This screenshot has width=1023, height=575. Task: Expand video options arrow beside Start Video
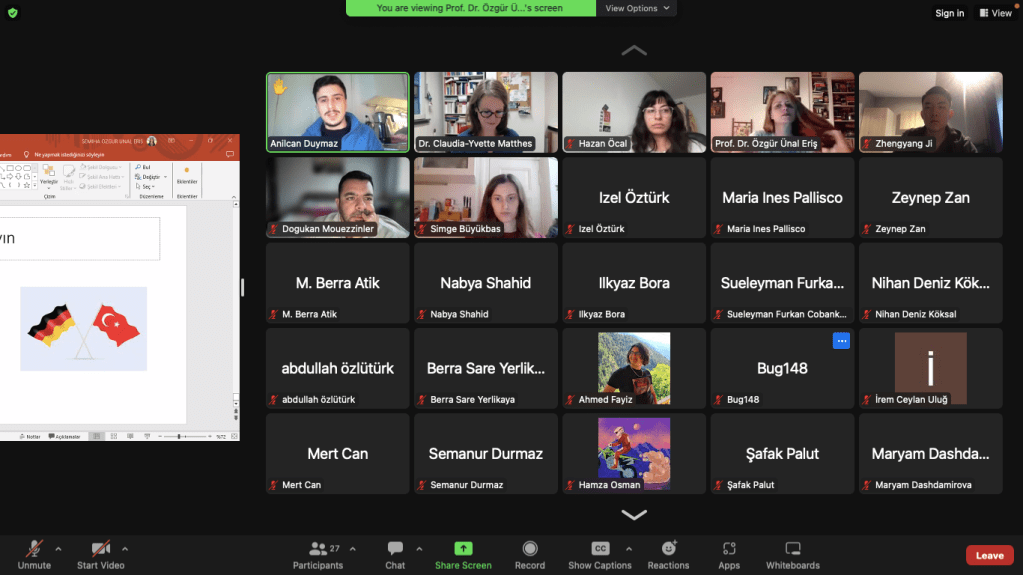tap(125, 548)
